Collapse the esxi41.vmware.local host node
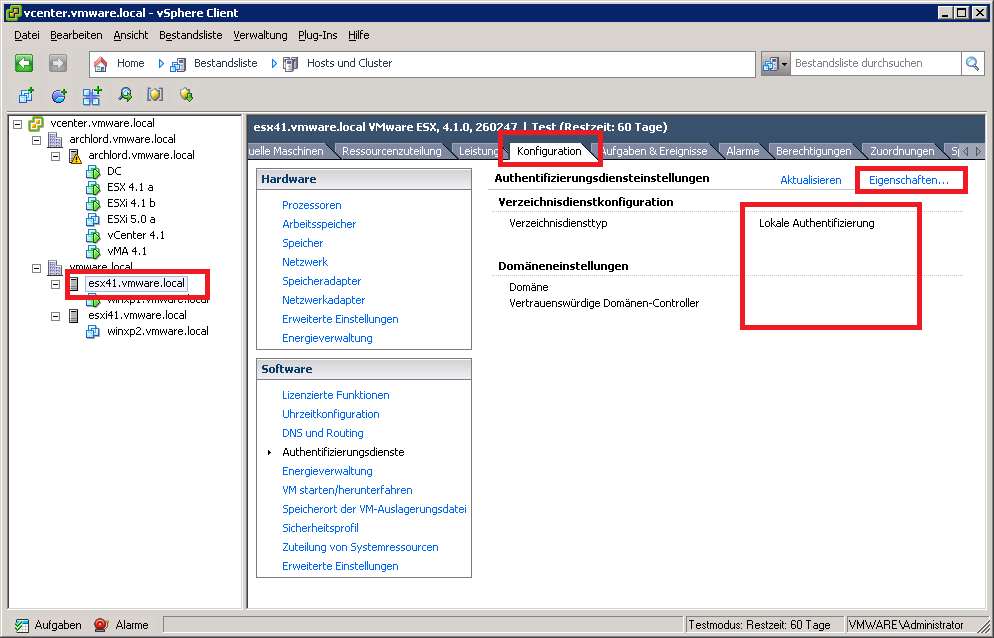Screen dimensions: 994x638 (x=56, y=315)
